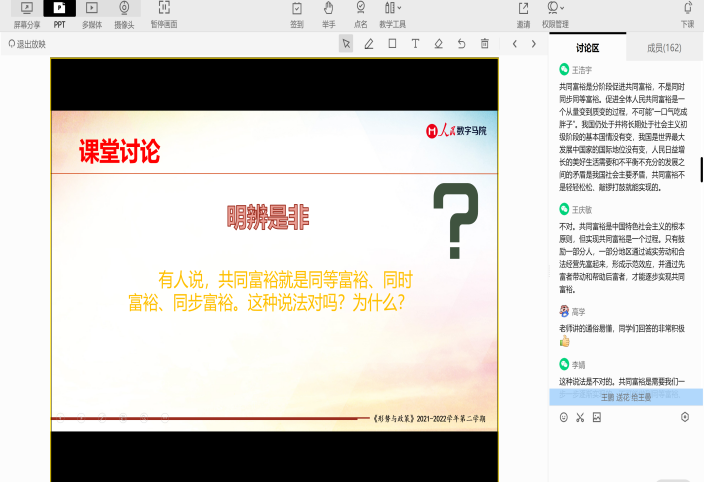The image size is (704, 482).
Task: End the class with 下课 button
Action: tap(687, 13)
